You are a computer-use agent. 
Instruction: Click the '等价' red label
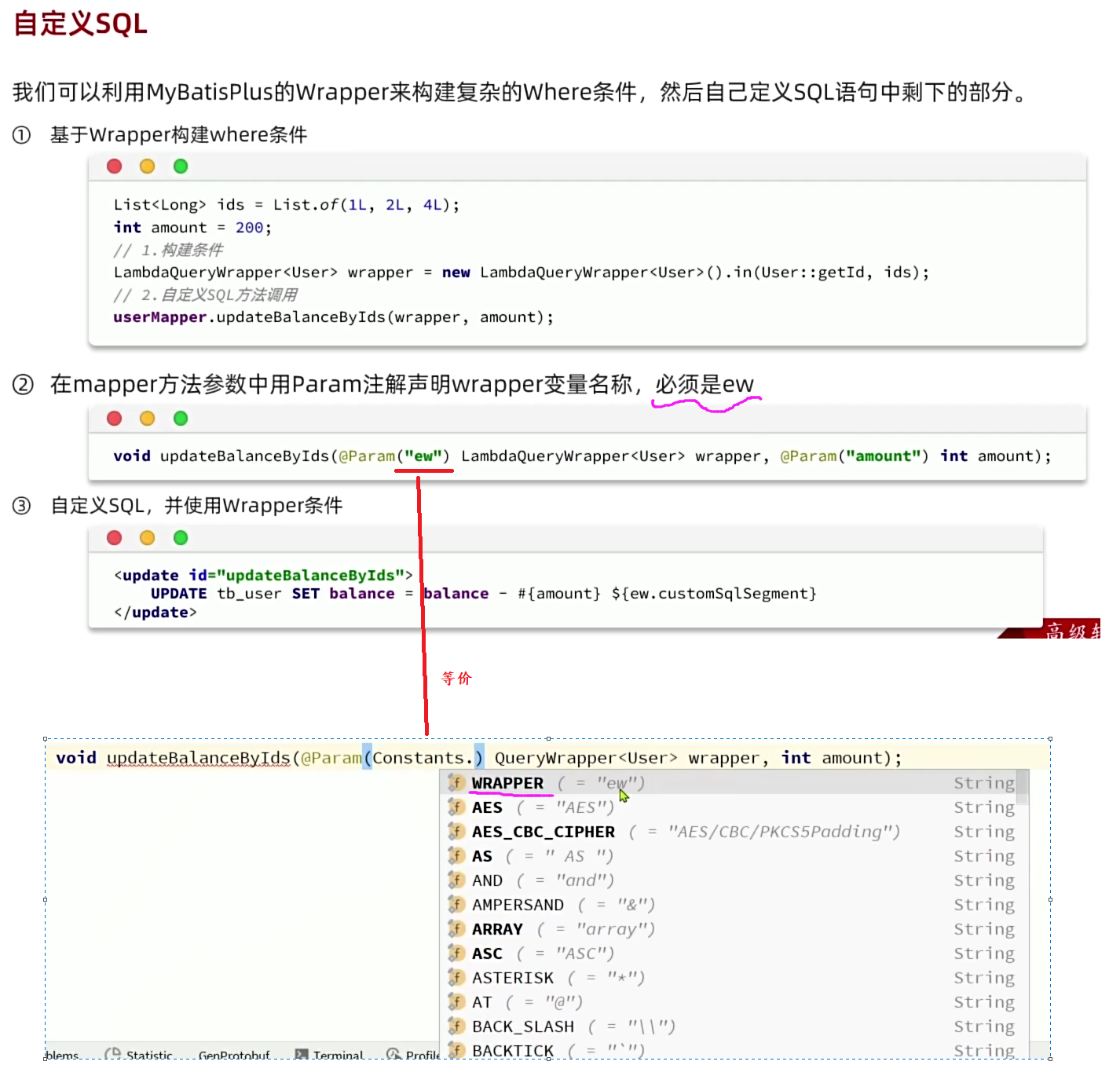456,679
